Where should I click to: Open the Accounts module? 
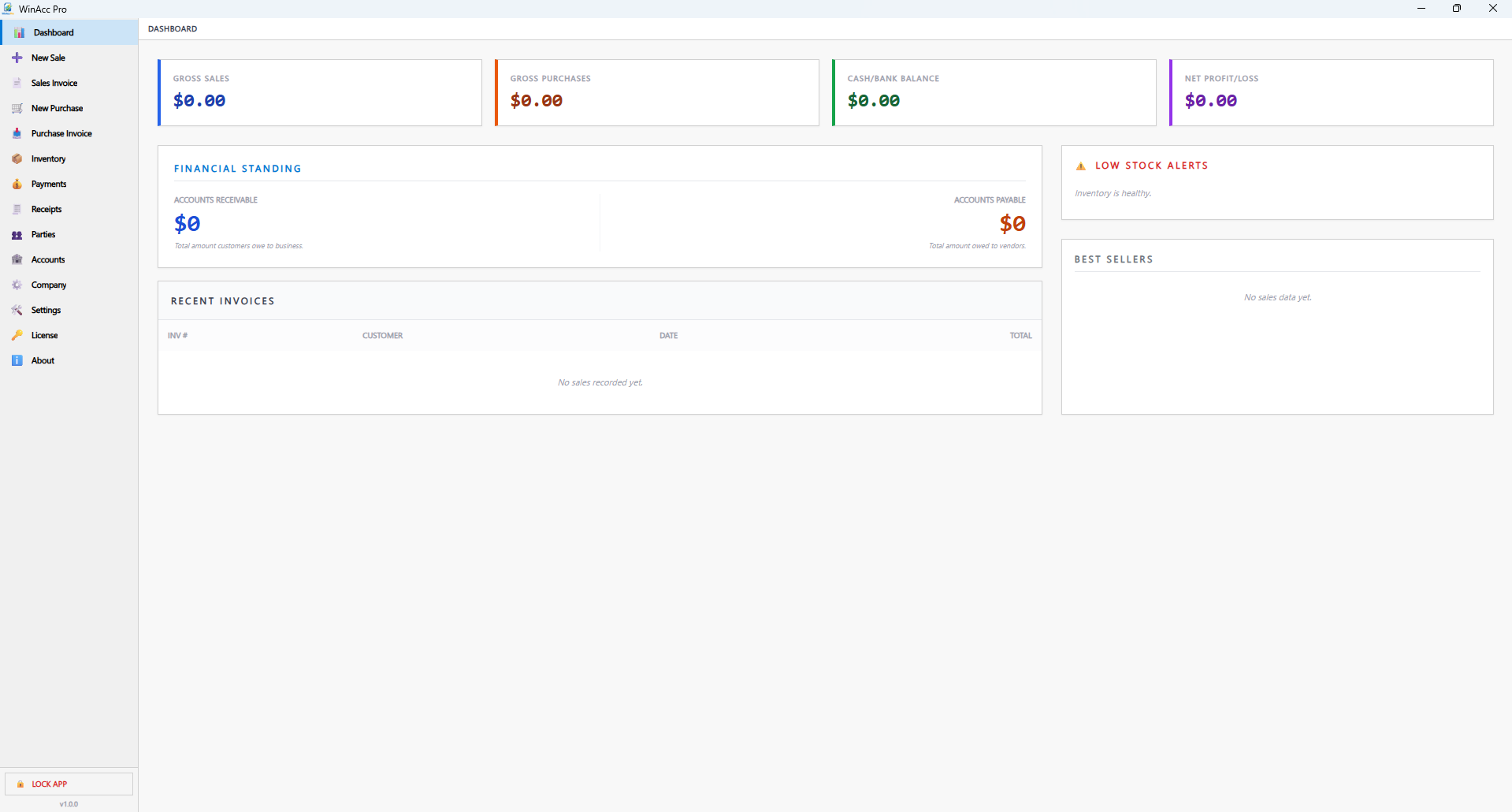(48, 259)
